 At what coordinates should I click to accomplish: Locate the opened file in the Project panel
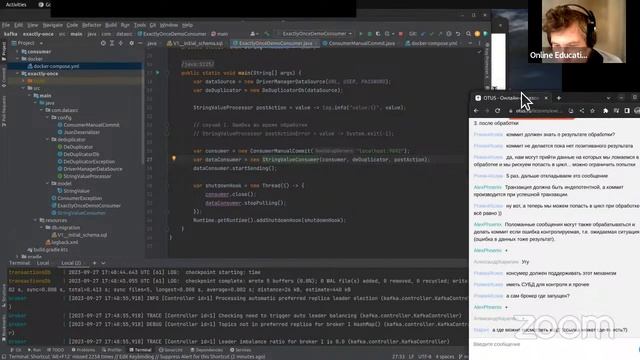[103, 43]
